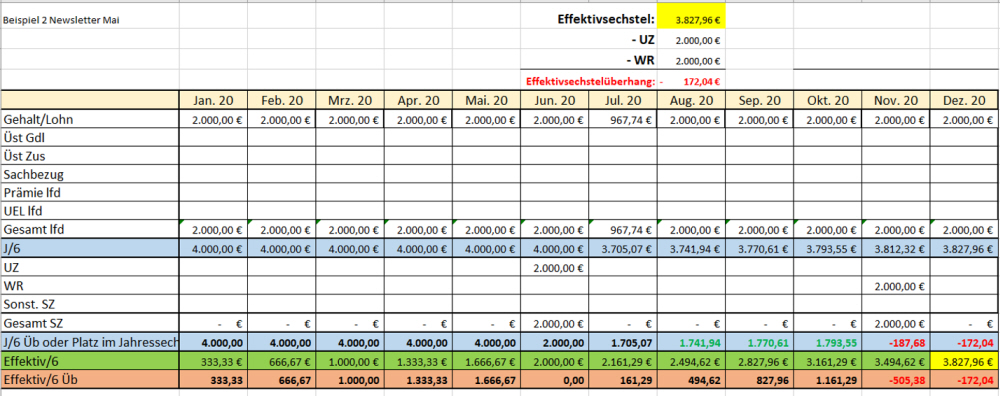Select the J/6 value 3.741,94 €
Image resolution: width=1000 pixels, height=396 pixels.
(x=691, y=249)
